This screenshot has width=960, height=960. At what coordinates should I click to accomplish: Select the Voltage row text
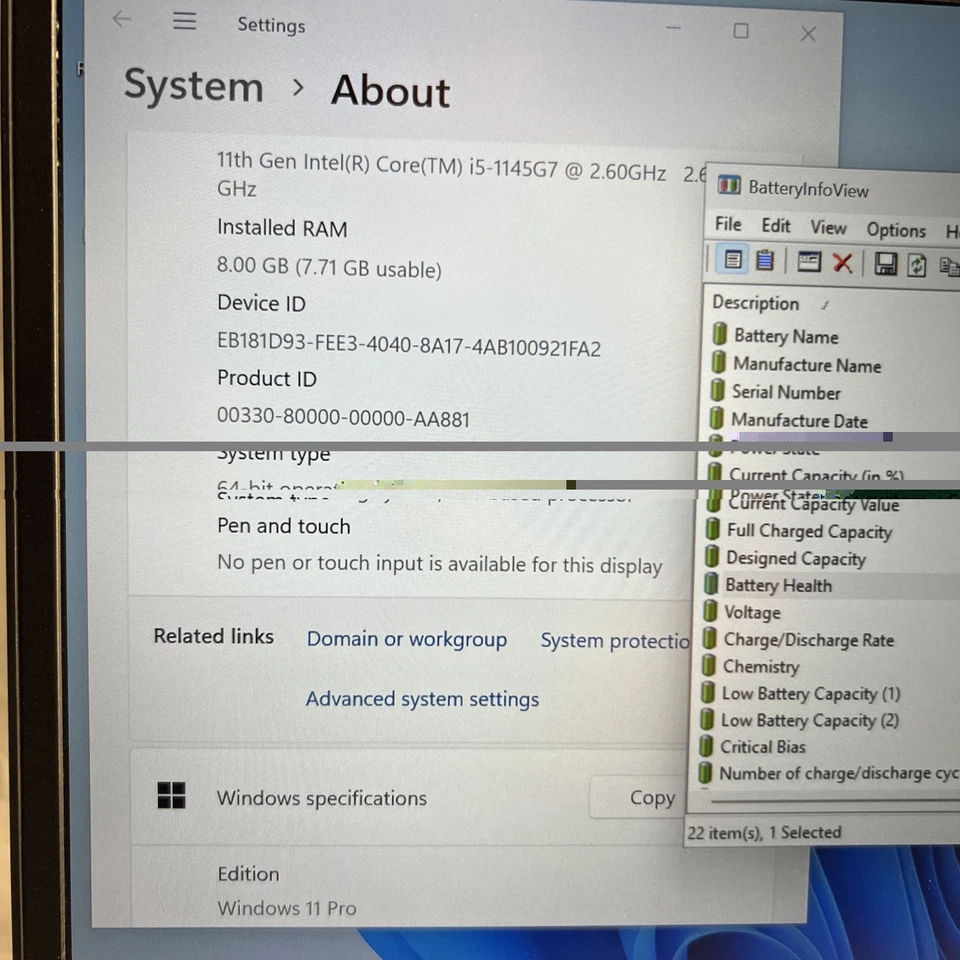[752, 612]
